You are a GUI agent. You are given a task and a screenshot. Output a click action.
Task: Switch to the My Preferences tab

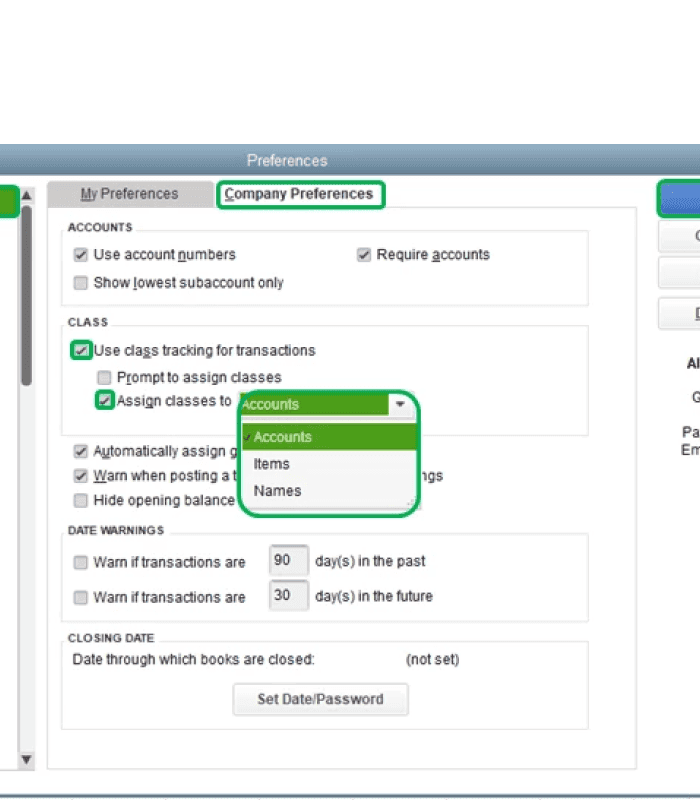point(130,194)
